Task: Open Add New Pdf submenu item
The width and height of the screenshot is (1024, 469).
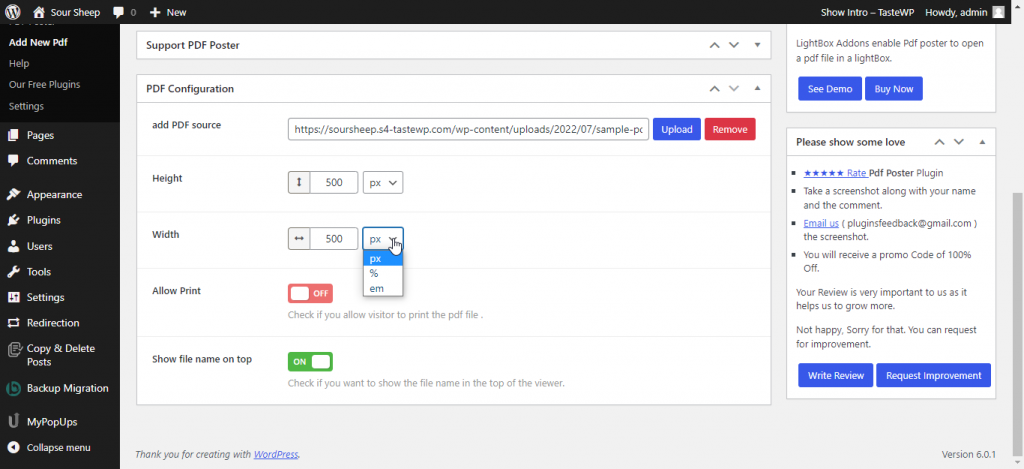Action: click(x=38, y=42)
